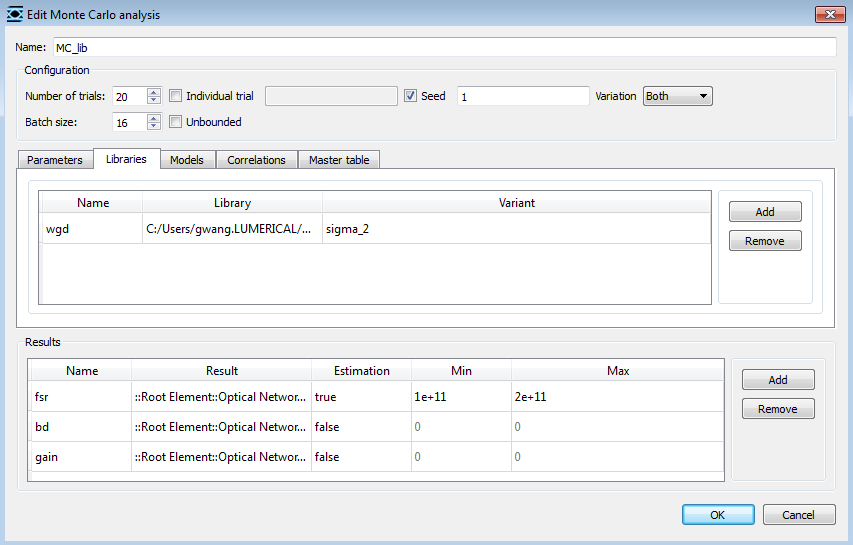Confirm dialog with OK button
853x545 pixels.
(x=718, y=515)
